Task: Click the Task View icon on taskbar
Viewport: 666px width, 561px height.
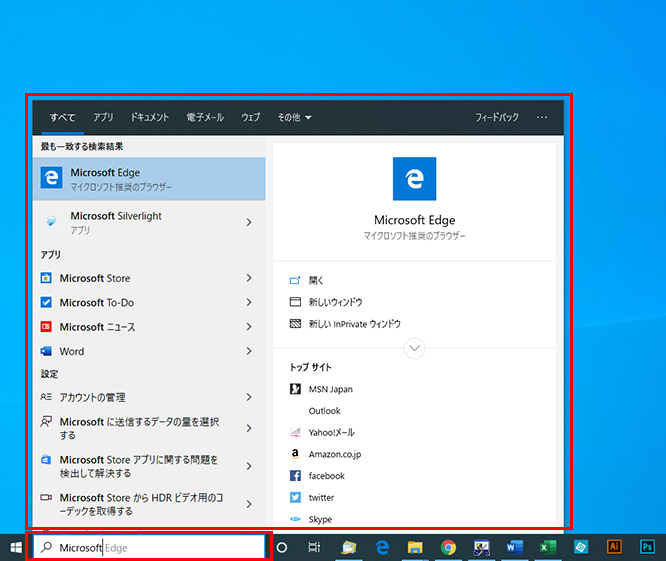Action: coord(314,547)
